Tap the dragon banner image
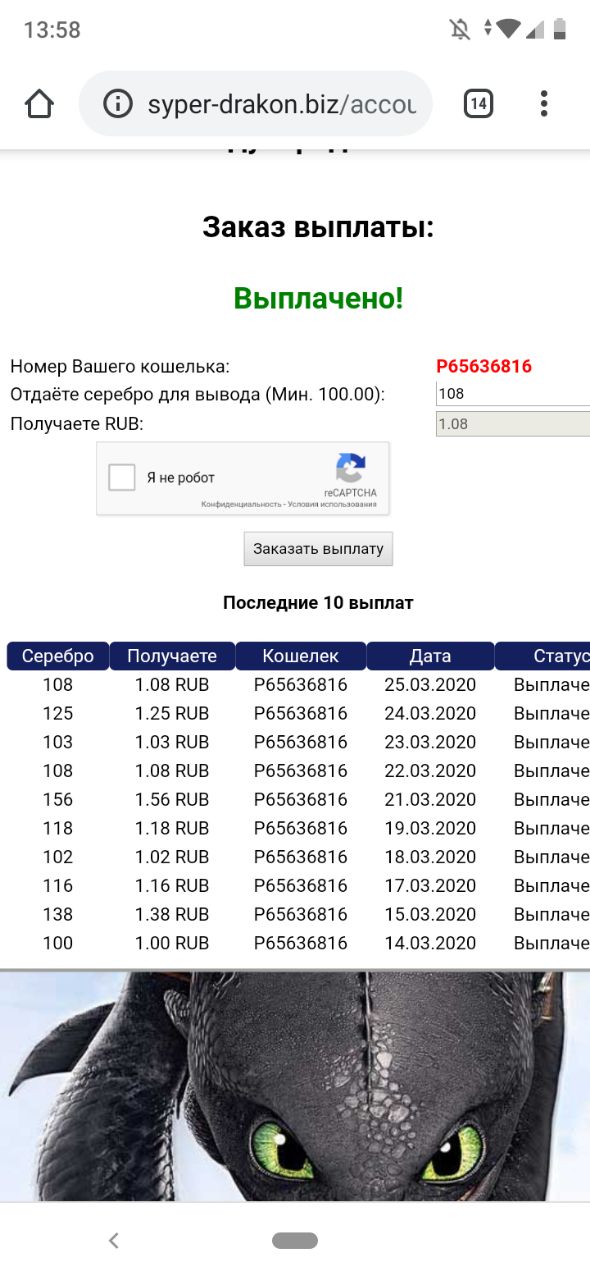This screenshot has width=590, height=1280. tap(295, 1085)
